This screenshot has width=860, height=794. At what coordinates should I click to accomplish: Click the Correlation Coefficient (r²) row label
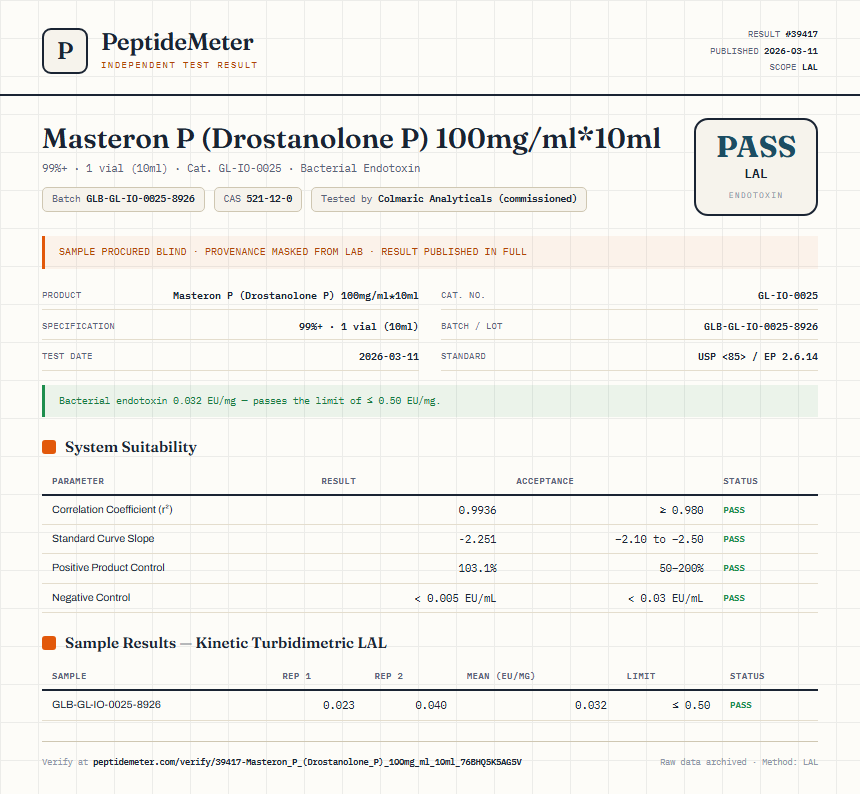(112, 509)
